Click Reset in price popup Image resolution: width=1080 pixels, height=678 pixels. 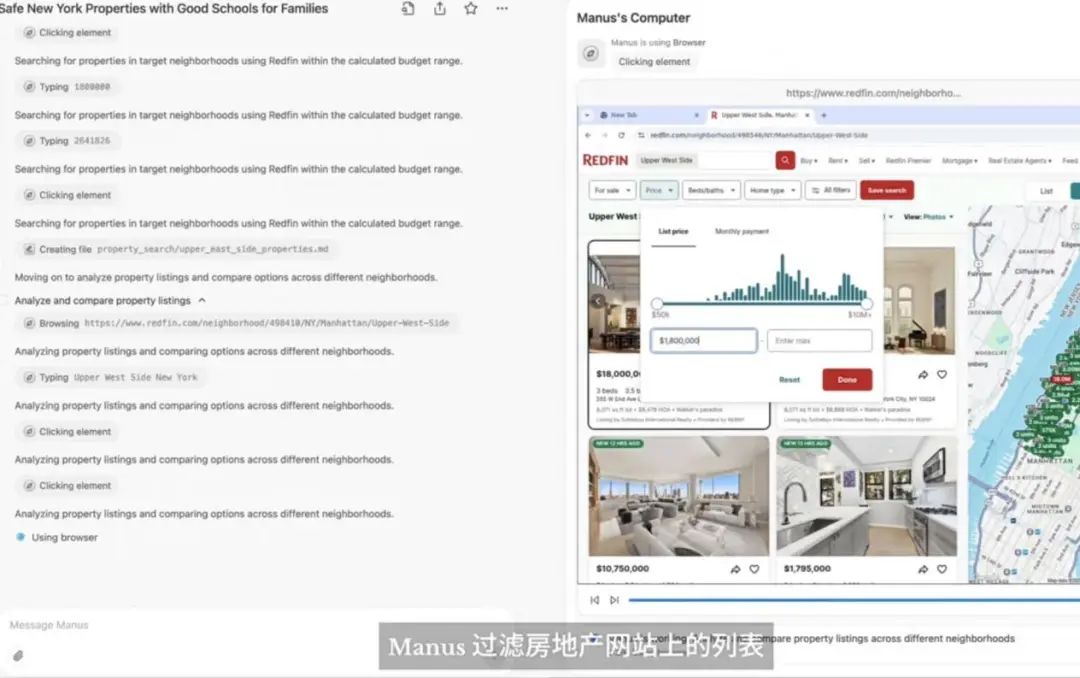(789, 380)
